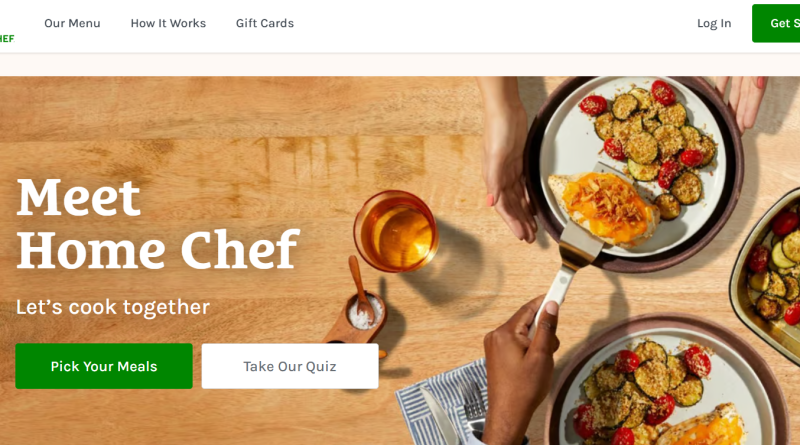The image size is (800, 445).
Task: Click the amber drink glass in hero photo
Action: 396,231
